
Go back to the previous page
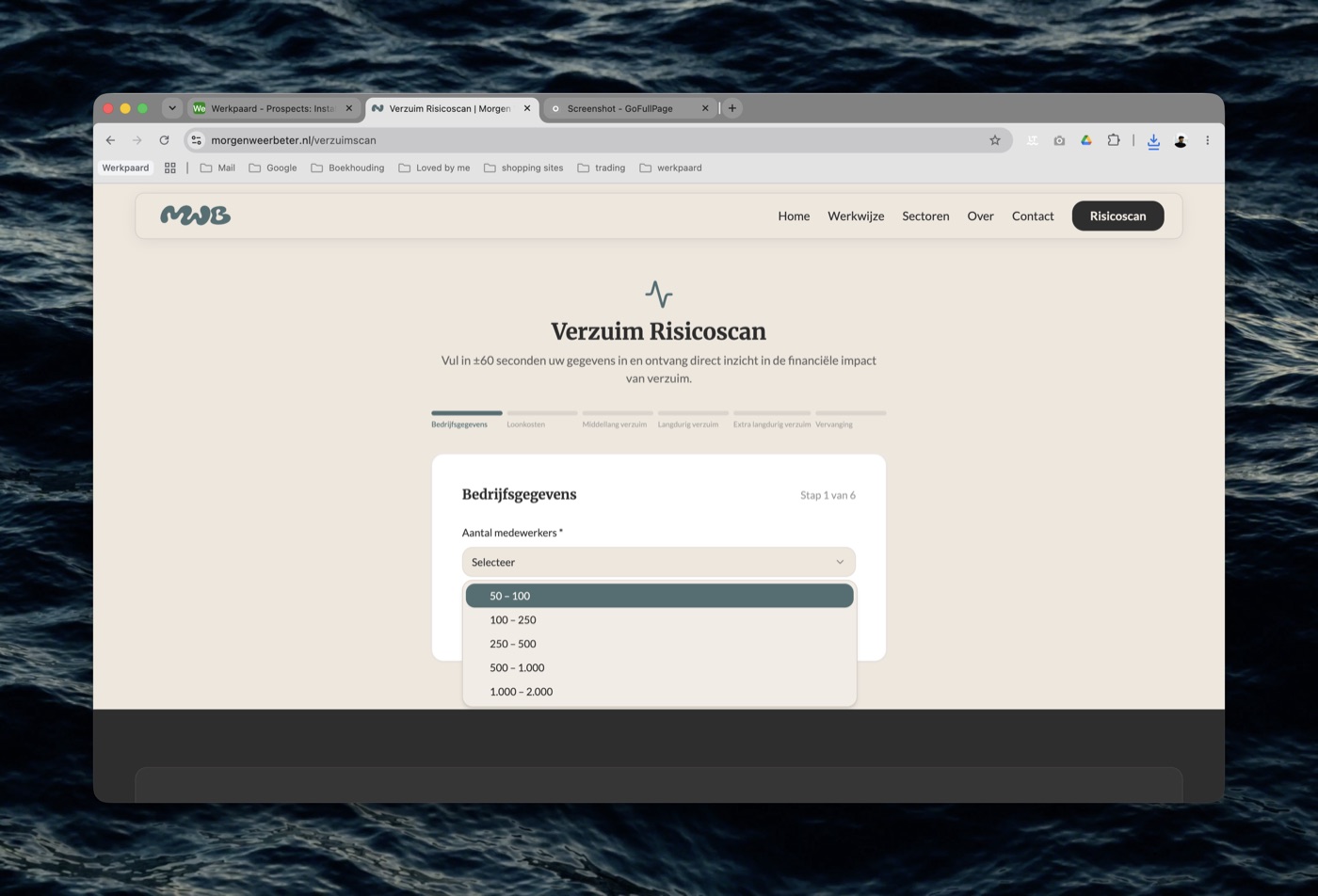tap(110, 140)
